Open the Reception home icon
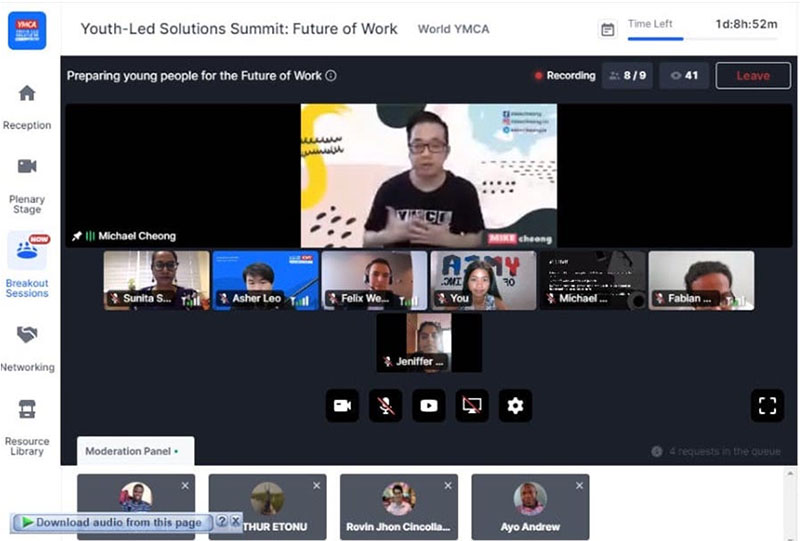Image resolution: width=800 pixels, height=541 pixels. click(x=27, y=93)
